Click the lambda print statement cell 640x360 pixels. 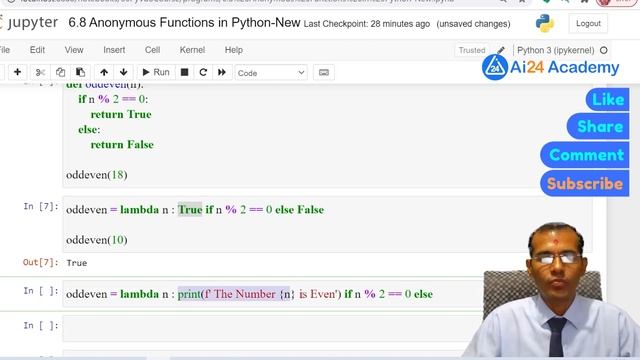pos(249,294)
